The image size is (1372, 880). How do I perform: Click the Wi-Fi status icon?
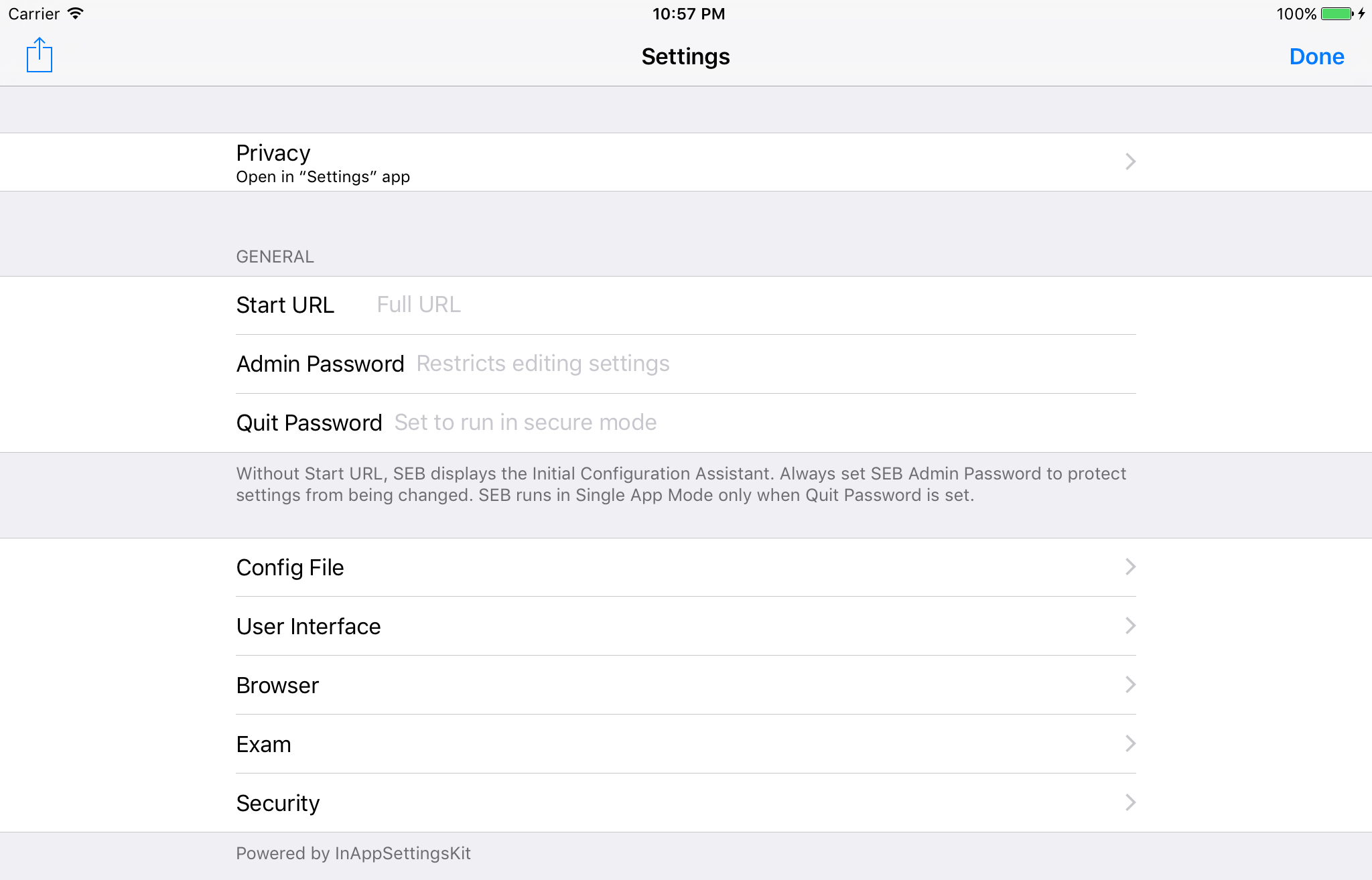[x=76, y=13]
